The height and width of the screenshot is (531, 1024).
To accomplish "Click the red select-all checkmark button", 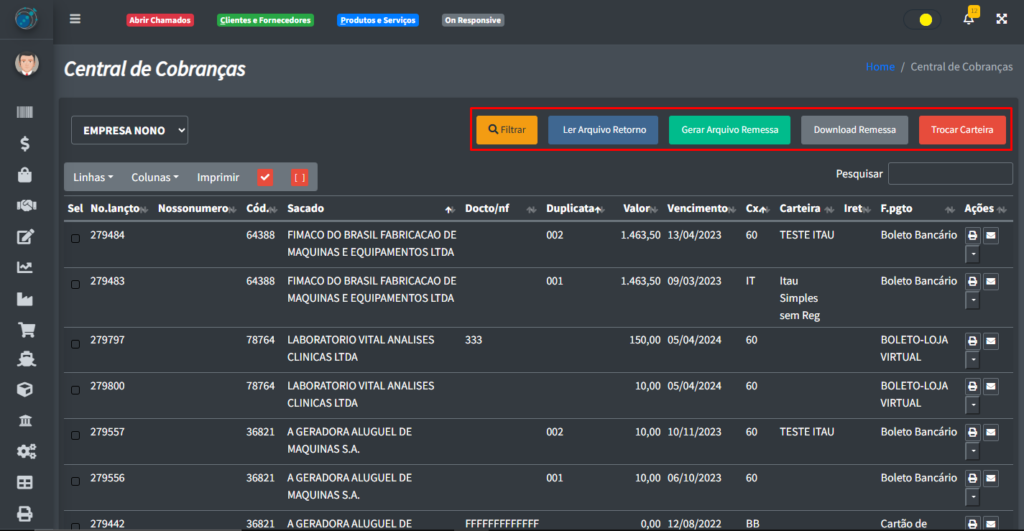I will click(265, 177).
